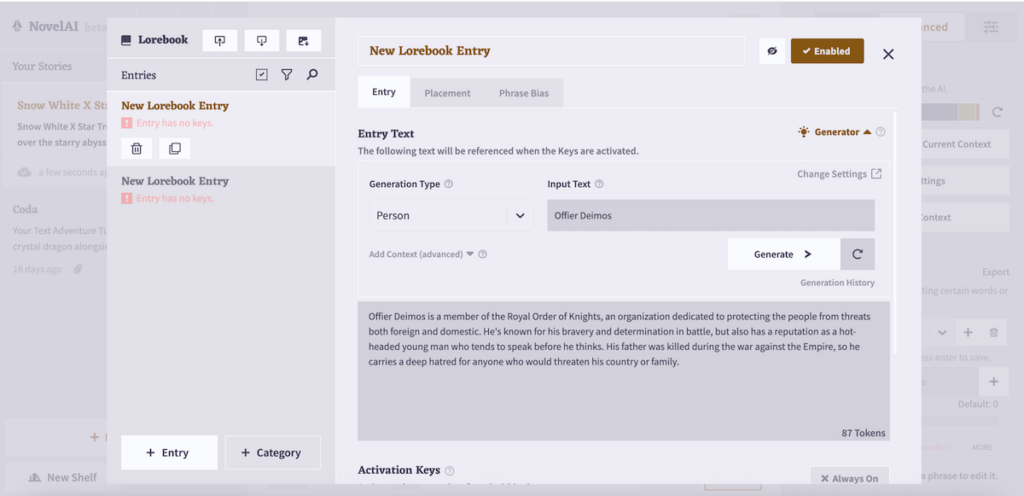Collapse the Generator section
The width and height of the screenshot is (1024, 496).
[x=835, y=132]
